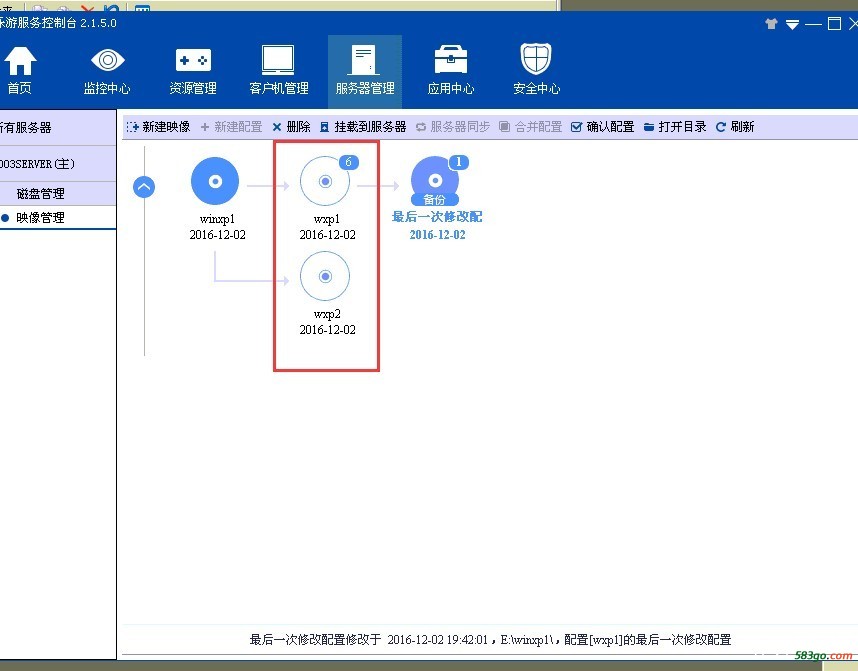The width and height of the screenshot is (858, 671).
Task: Click 刷新 to refresh the image list
Action: click(735, 127)
